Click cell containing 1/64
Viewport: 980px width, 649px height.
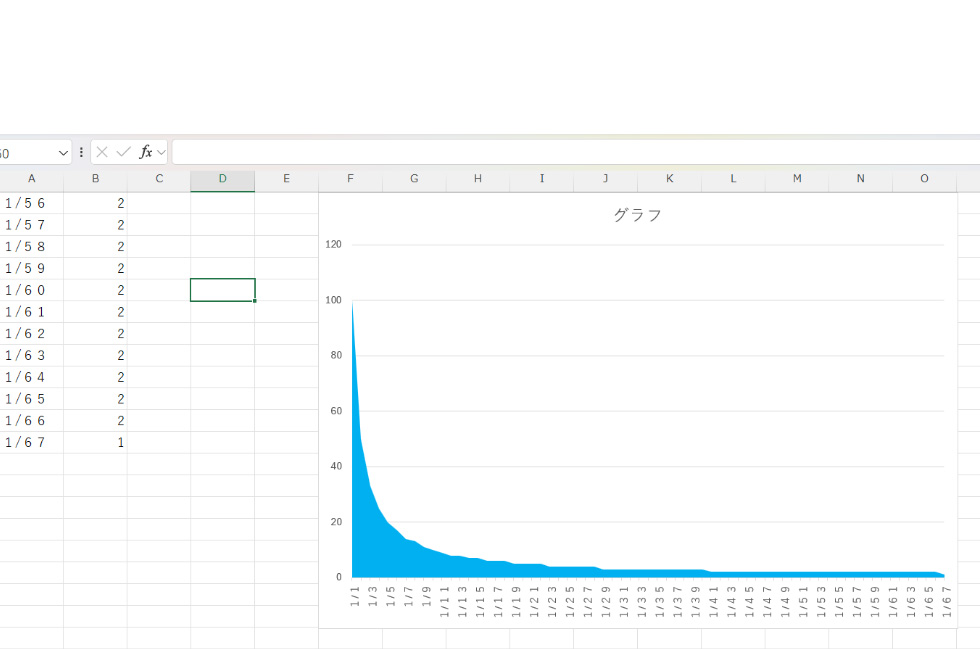31,377
